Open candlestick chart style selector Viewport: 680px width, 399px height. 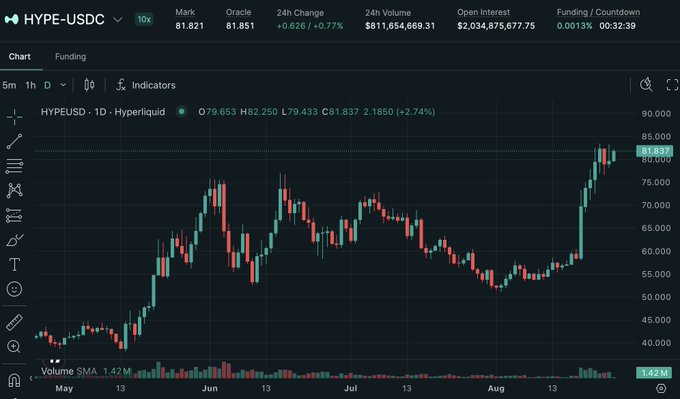(x=89, y=85)
